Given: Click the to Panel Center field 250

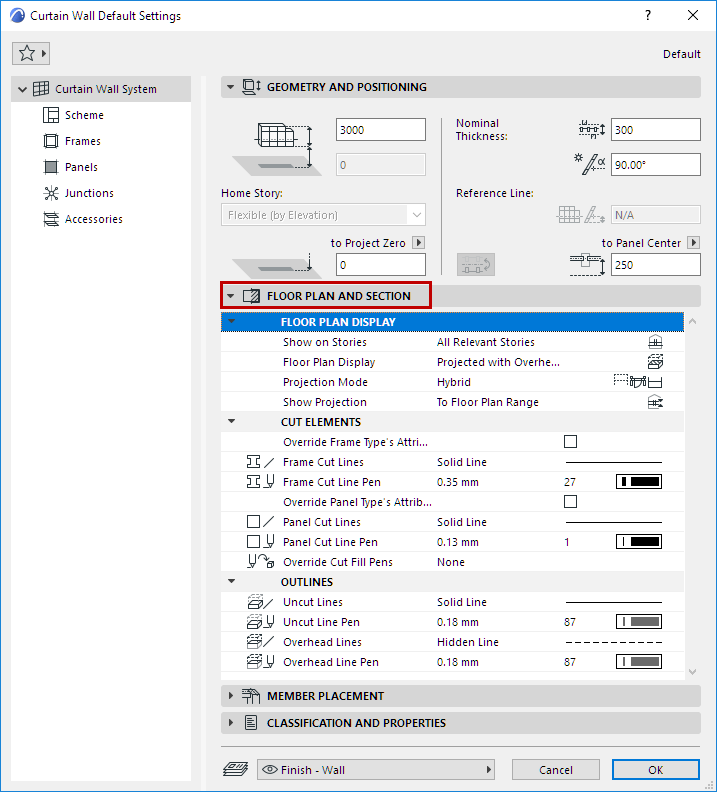Looking at the screenshot, I should (655, 265).
